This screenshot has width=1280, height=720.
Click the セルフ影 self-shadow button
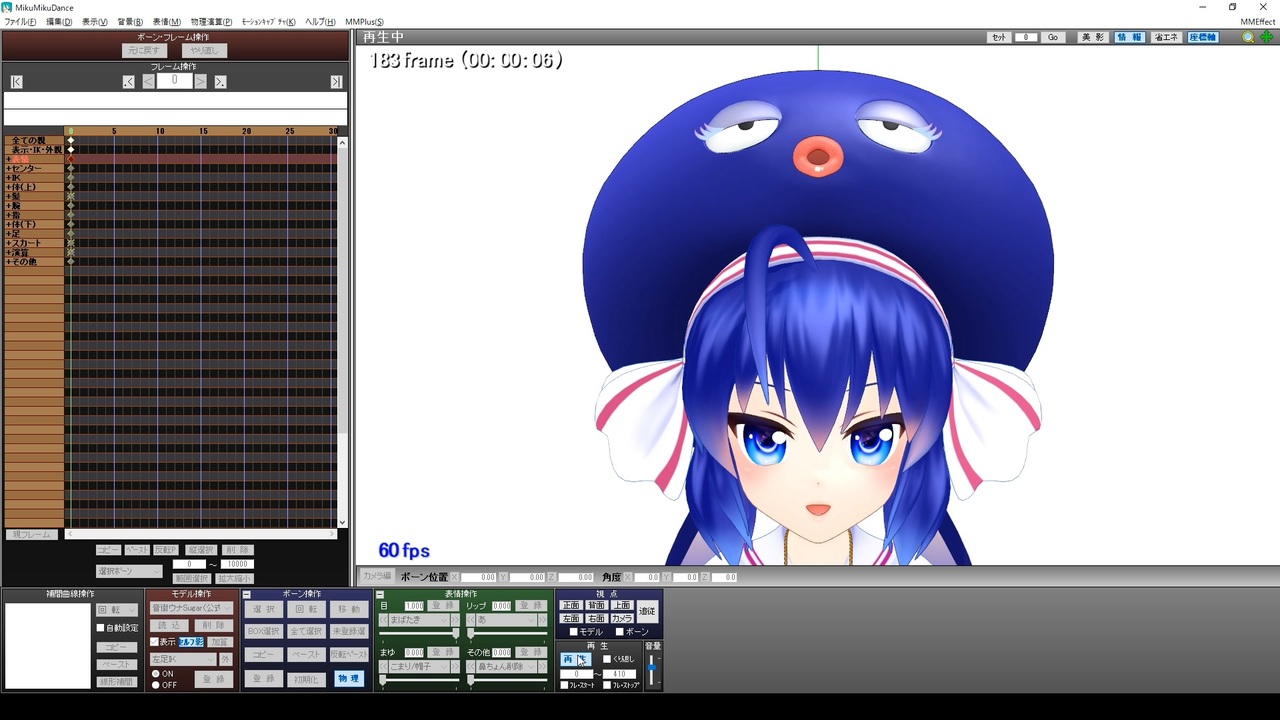tap(191, 642)
